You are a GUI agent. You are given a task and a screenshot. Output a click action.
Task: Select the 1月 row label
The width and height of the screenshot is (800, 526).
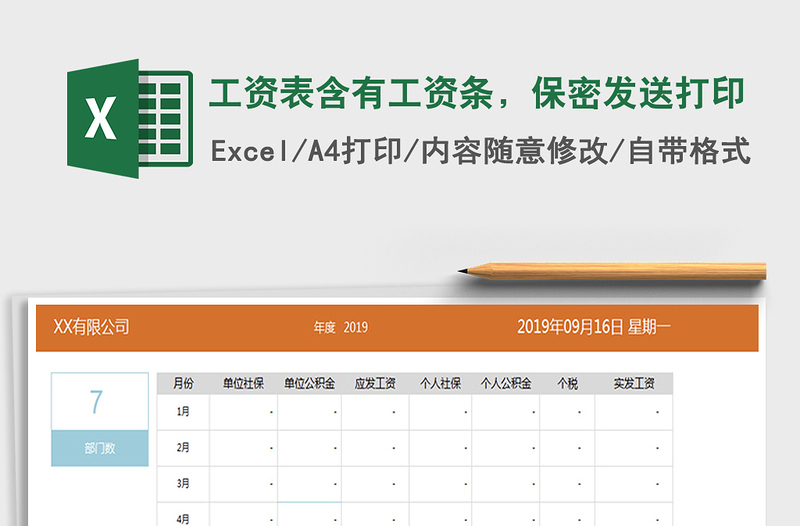coord(183,412)
